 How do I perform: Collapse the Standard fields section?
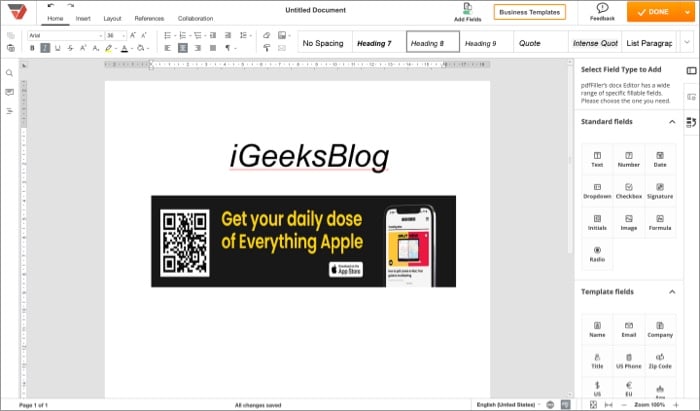[x=672, y=121]
